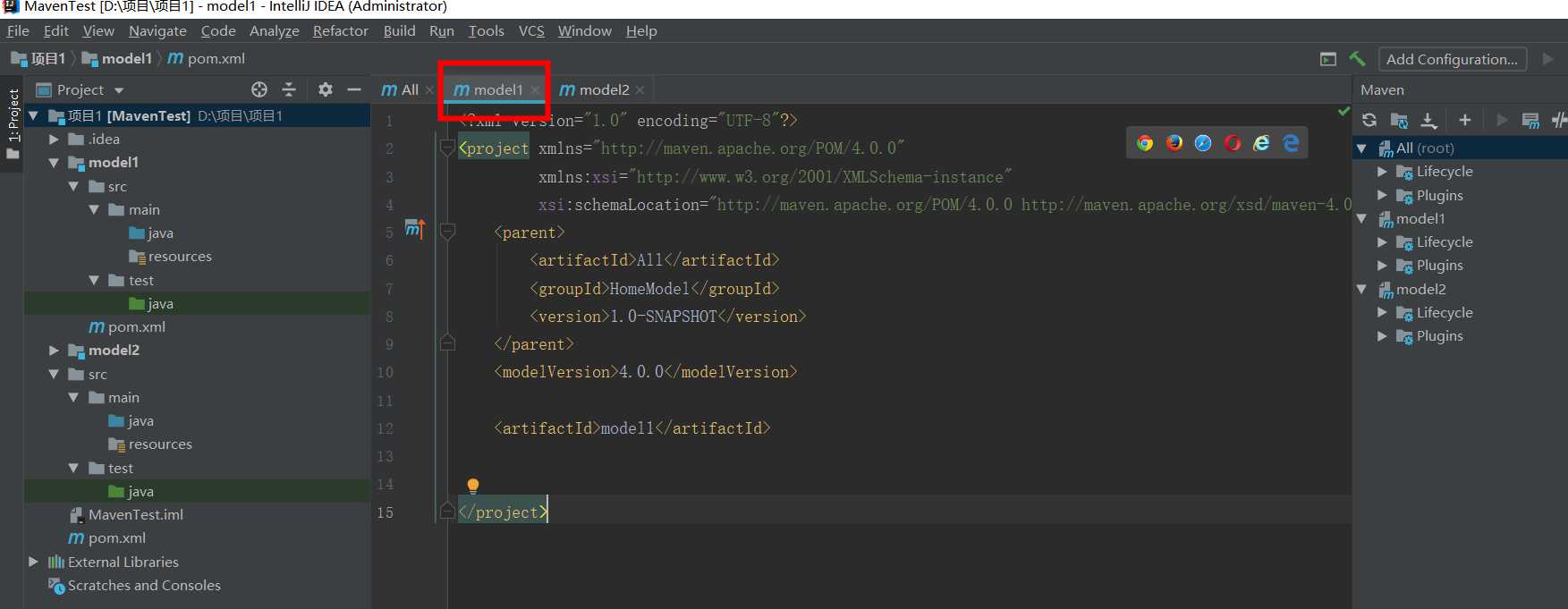1568x609 pixels.
Task: Click 项目1 breadcrumb in navigation bar
Action: point(38,59)
